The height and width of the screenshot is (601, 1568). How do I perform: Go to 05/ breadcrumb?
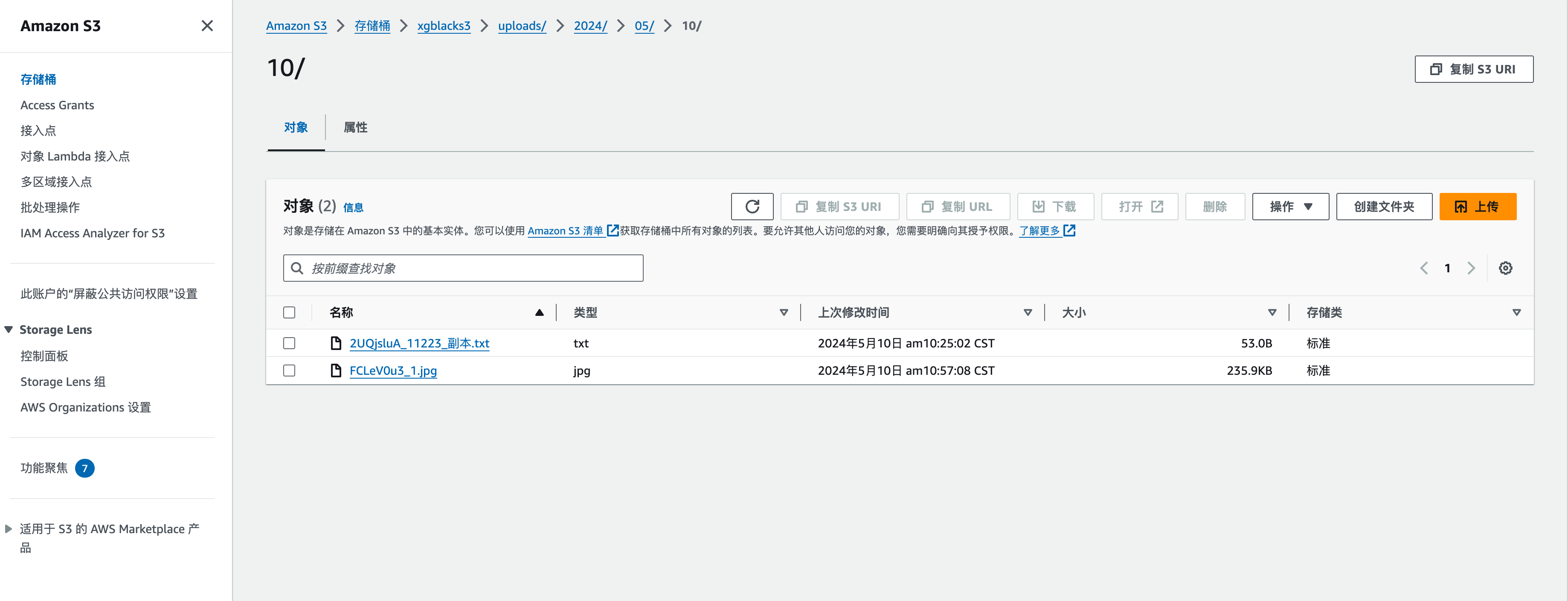coord(644,26)
